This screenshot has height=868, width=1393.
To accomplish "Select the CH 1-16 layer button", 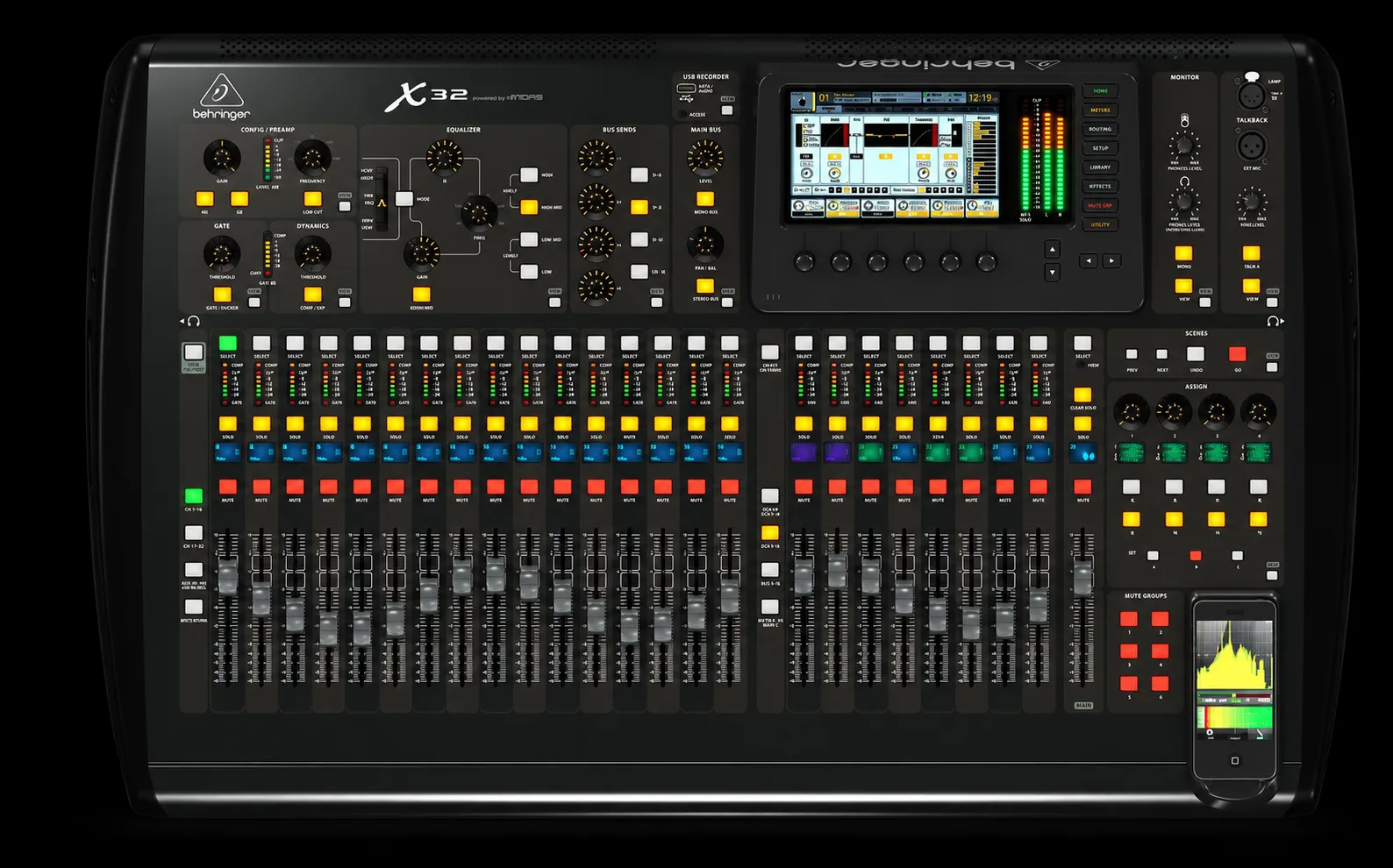I will pos(194,495).
